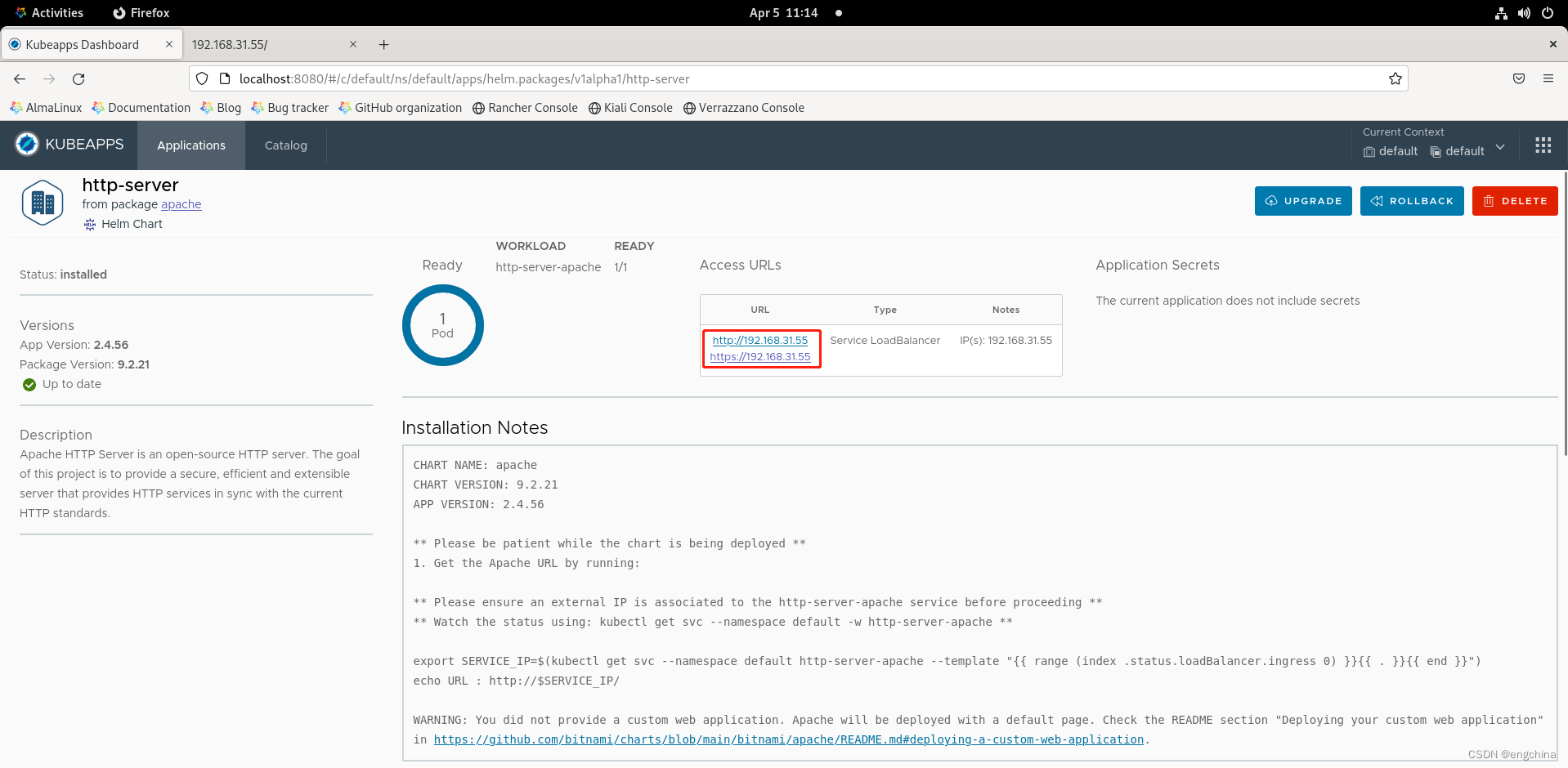Open the https://192.168.31.55 access URL
Viewport: 1568px width, 768px height.
click(759, 357)
